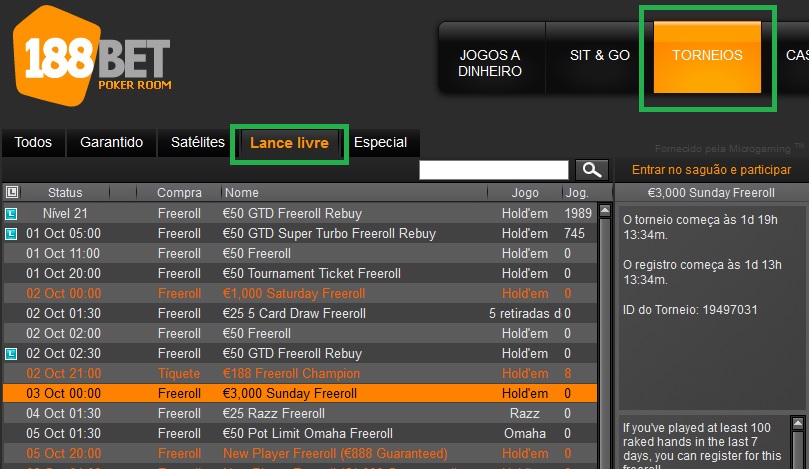Image resolution: width=809 pixels, height=469 pixels.
Task: Click Entrar no saguão e participar link
Action: point(711,170)
